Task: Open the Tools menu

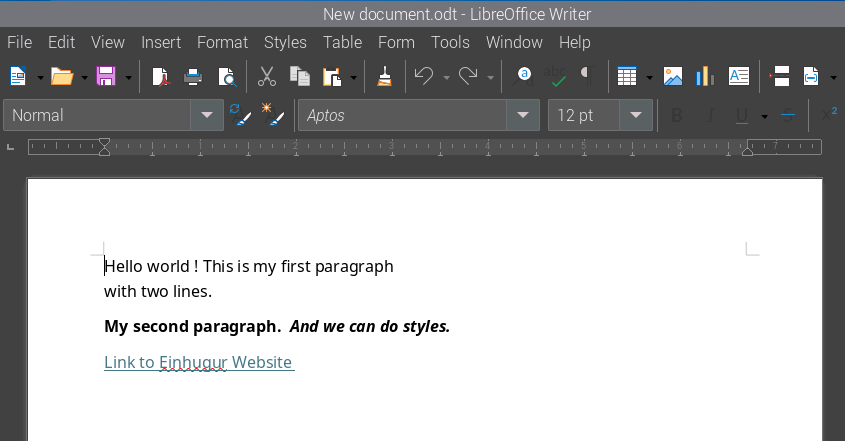Action: (450, 42)
